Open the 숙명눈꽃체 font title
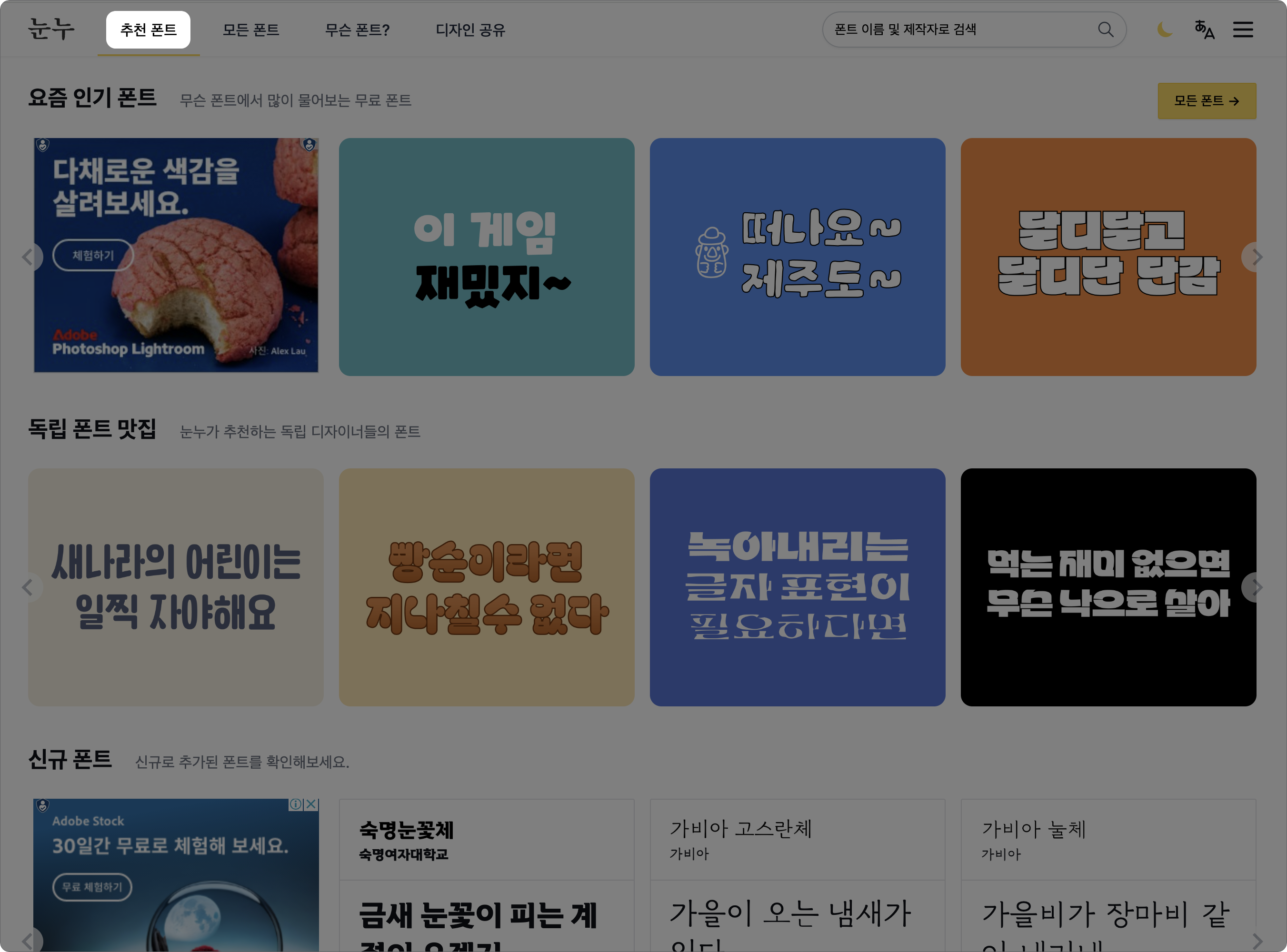Viewport: 1287px width, 952px height. 406,831
